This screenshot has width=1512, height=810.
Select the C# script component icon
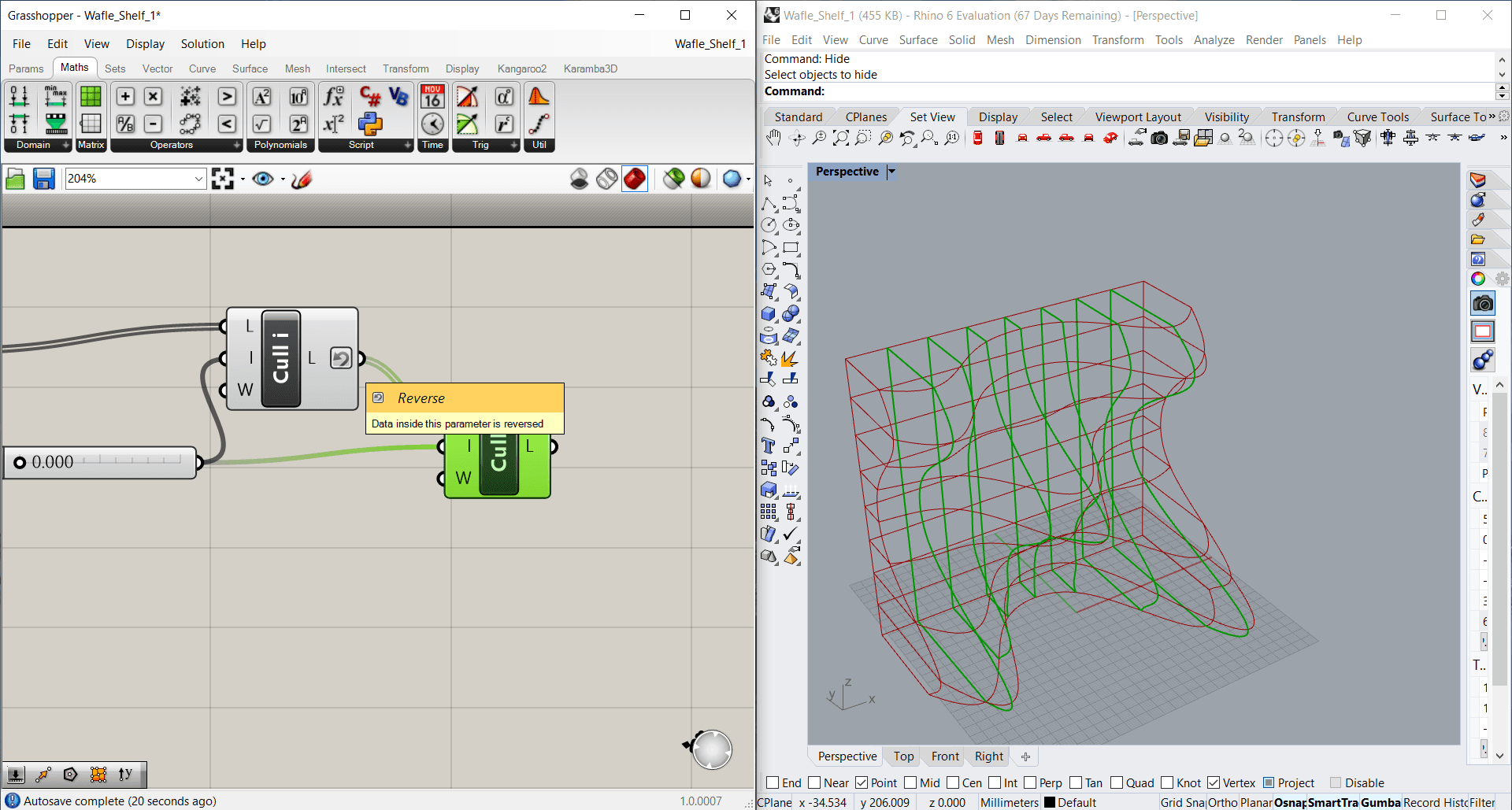(x=370, y=97)
